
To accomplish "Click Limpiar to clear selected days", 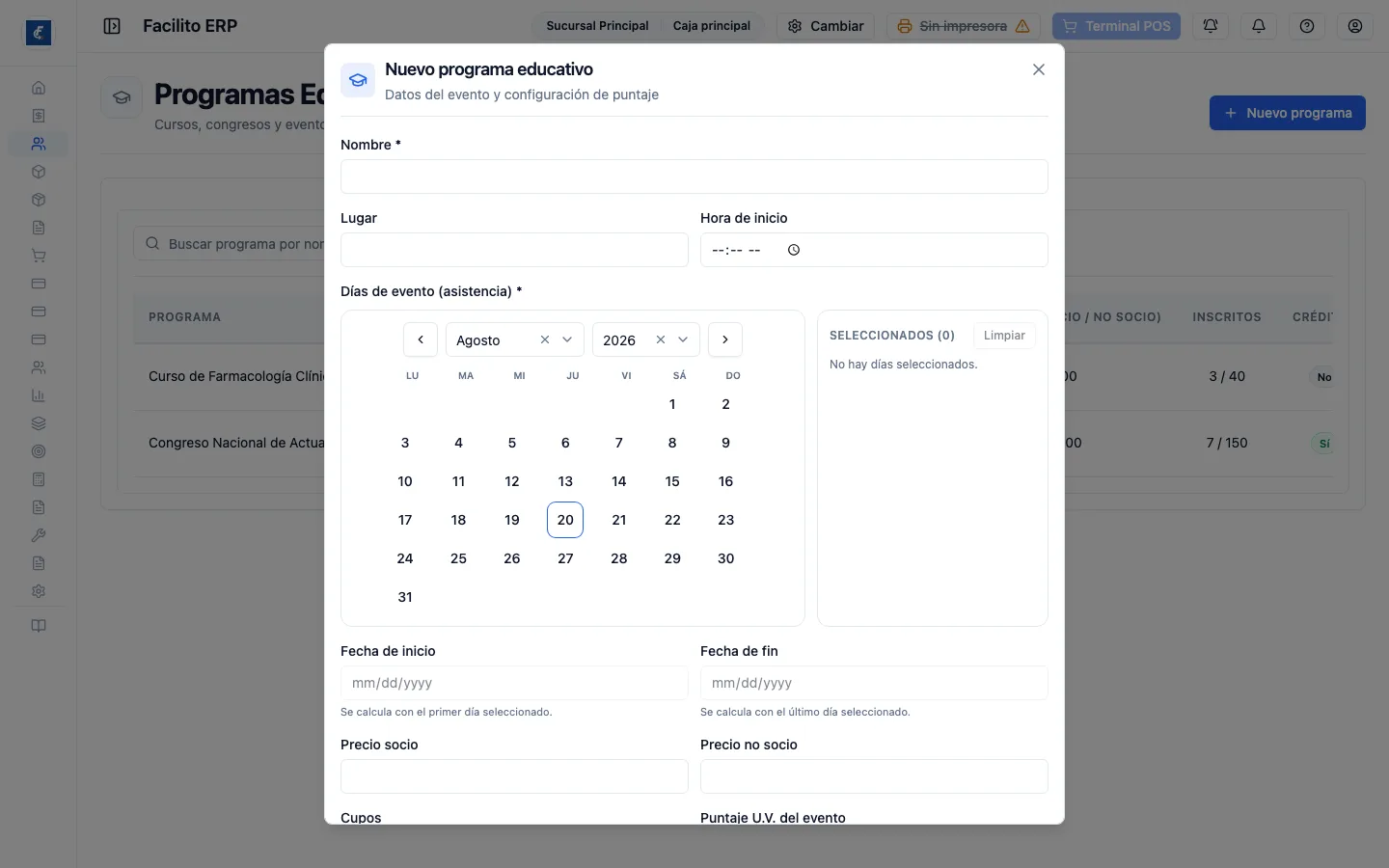I will point(1004,336).
